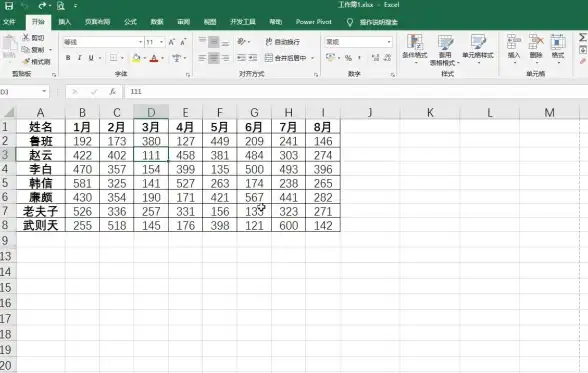Click the phonetic guide 文 icon
Image resolution: width=588 pixels, height=373 pixels.
(x=176, y=58)
